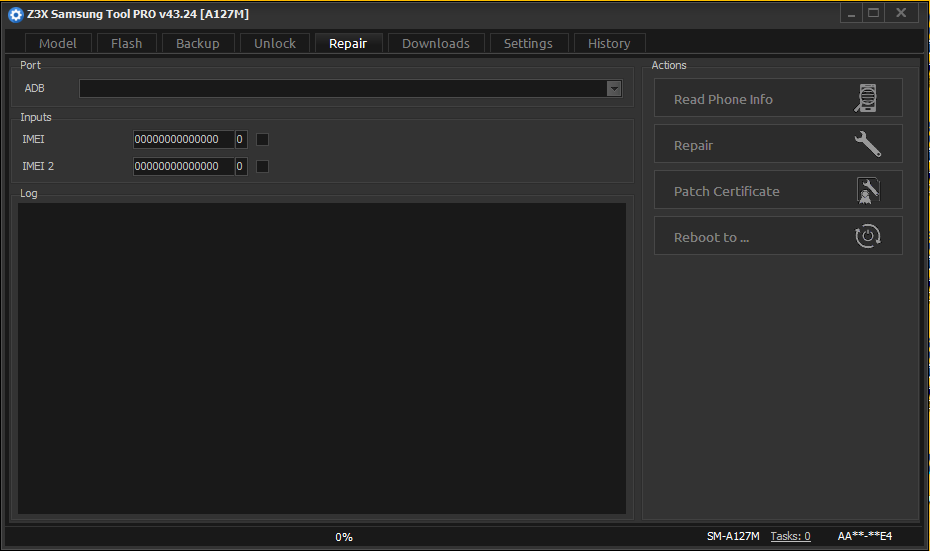This screenshot has height=551, width=930.
Task: Enable the IMEI checkbox
Action: click(262, 139)
